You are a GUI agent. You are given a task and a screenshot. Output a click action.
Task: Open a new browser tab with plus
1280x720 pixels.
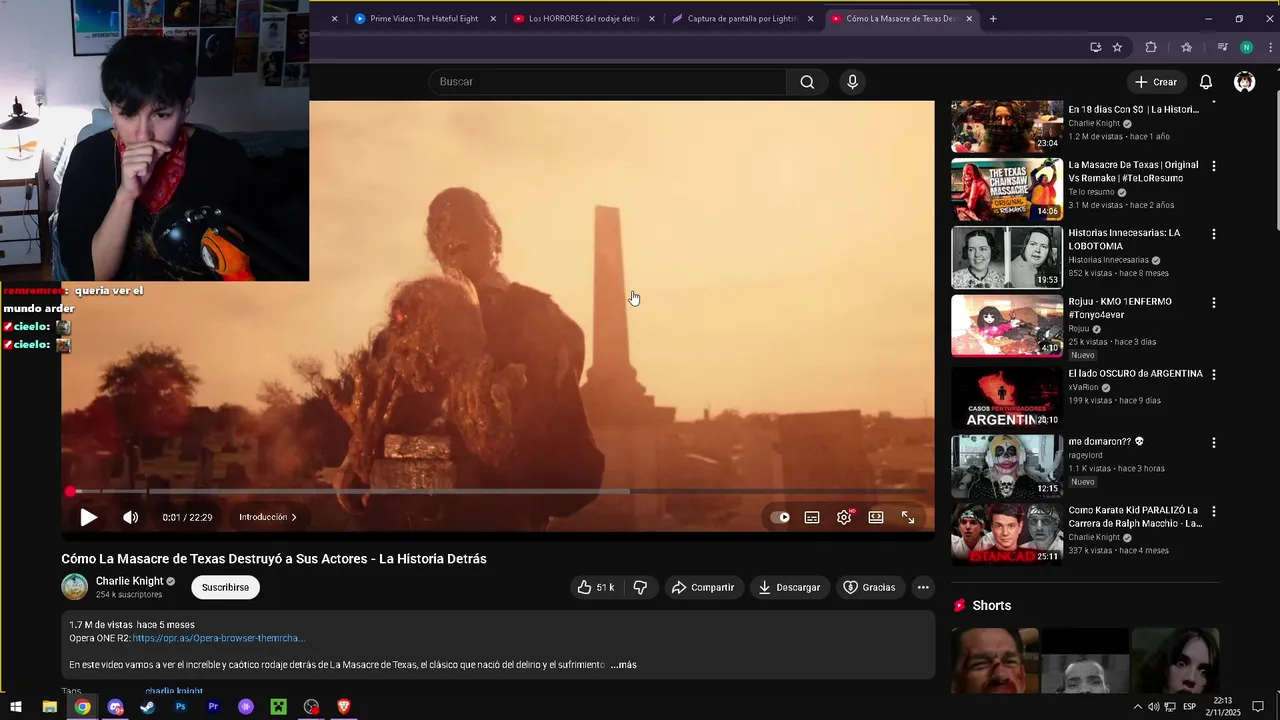(x=993, y=19)
